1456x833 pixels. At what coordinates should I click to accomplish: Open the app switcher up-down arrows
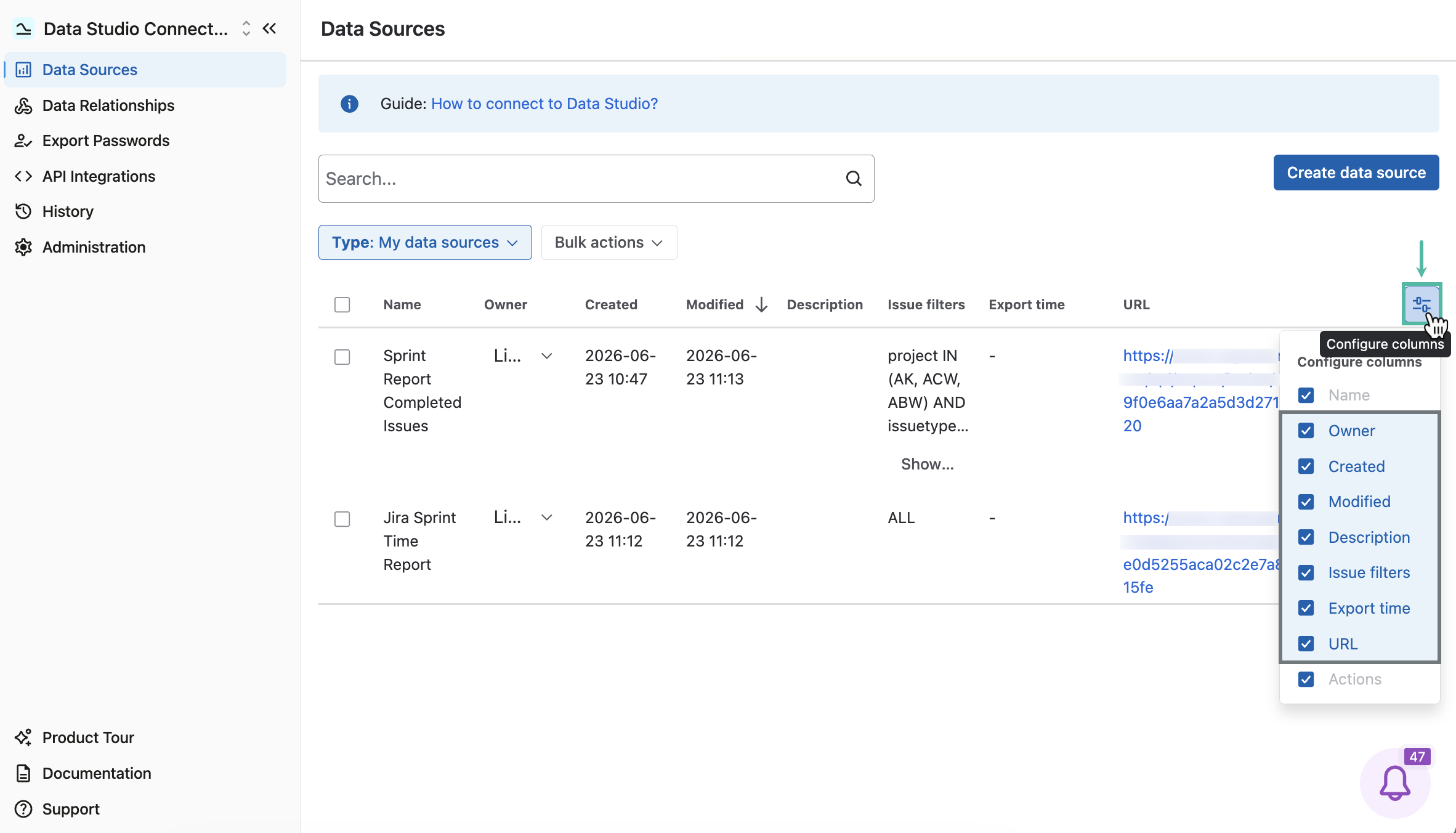(x=246, y=28)
